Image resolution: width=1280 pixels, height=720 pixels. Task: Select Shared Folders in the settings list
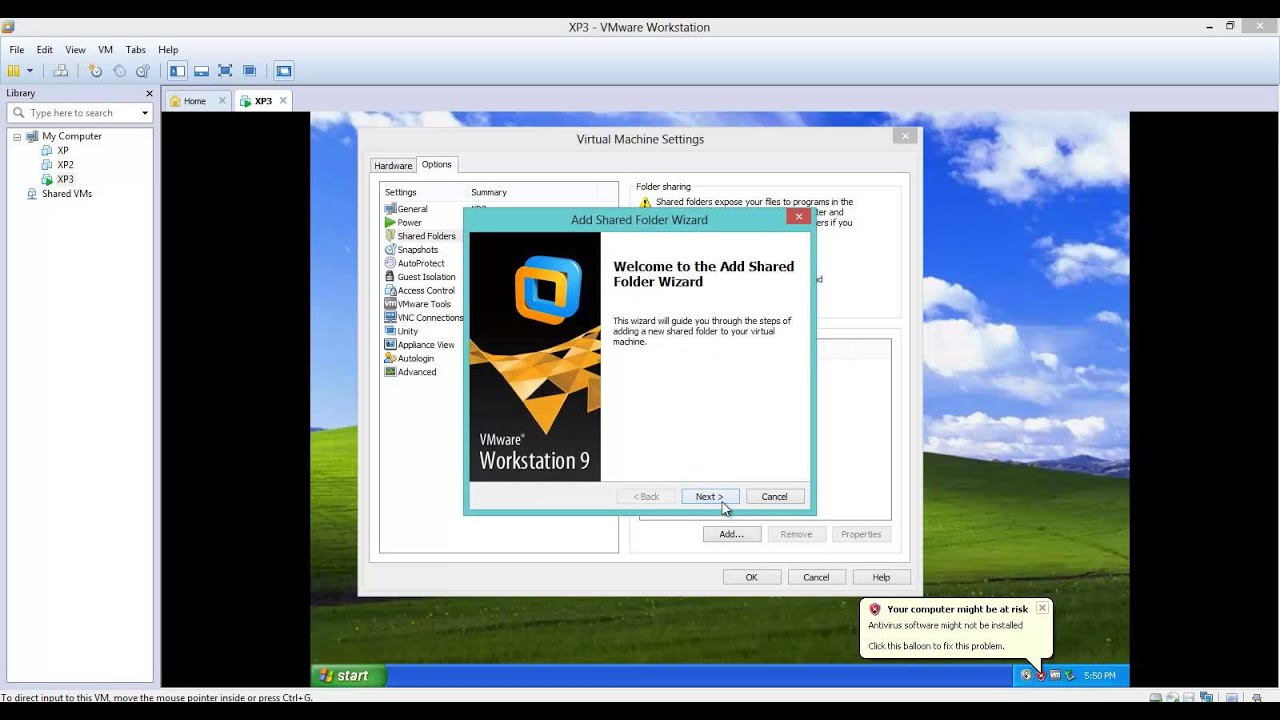coord(426,236)
